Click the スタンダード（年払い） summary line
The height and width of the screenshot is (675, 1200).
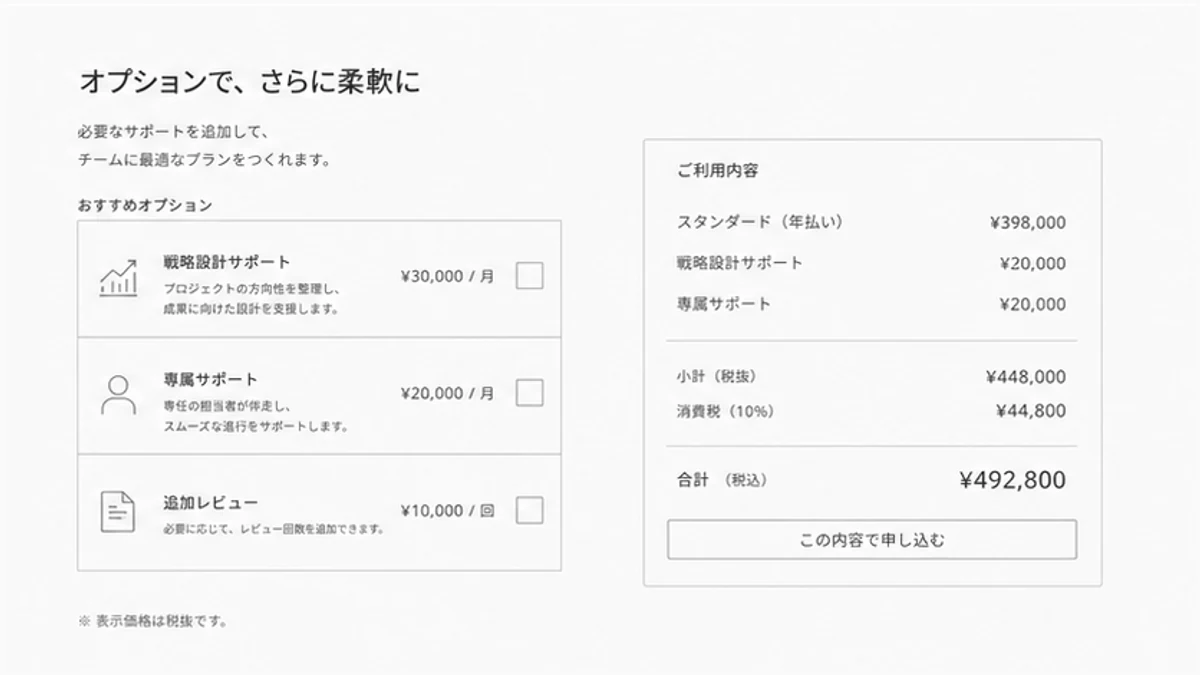(871, 222)
